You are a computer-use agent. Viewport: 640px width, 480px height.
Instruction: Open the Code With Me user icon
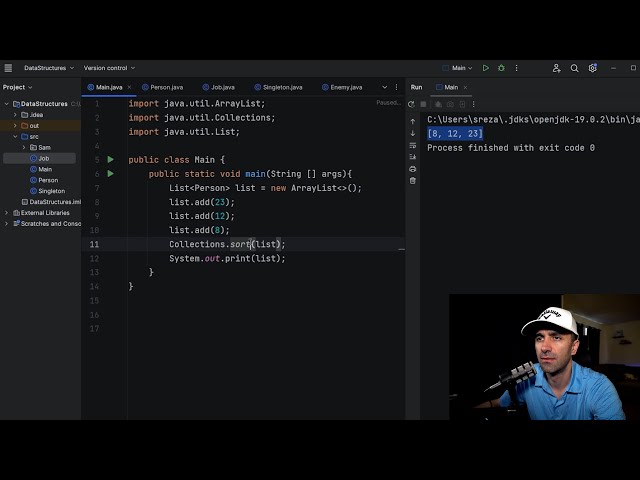[x=556, y=68]
